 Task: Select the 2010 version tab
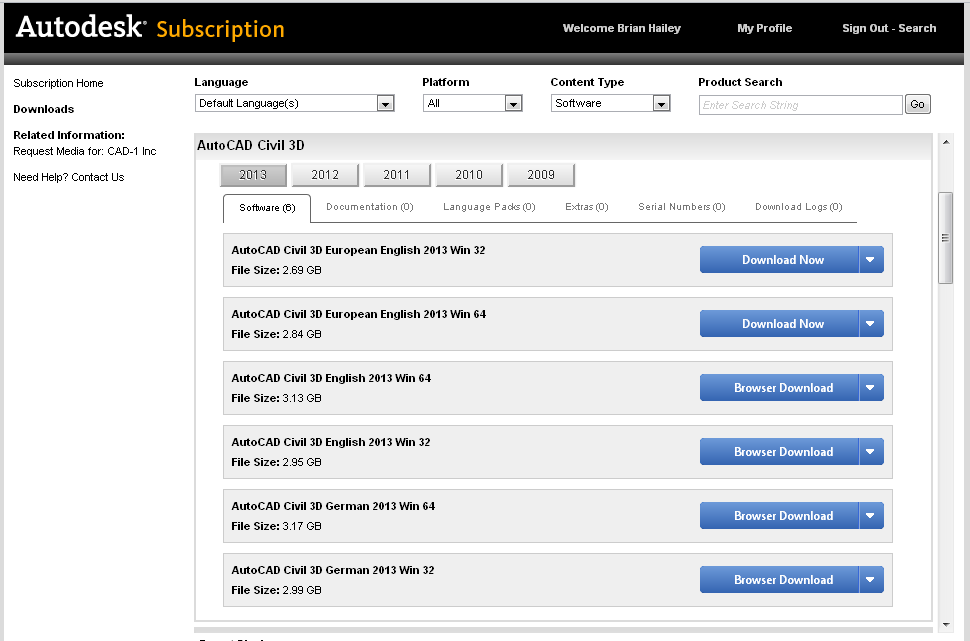click(x=469, y=175)
